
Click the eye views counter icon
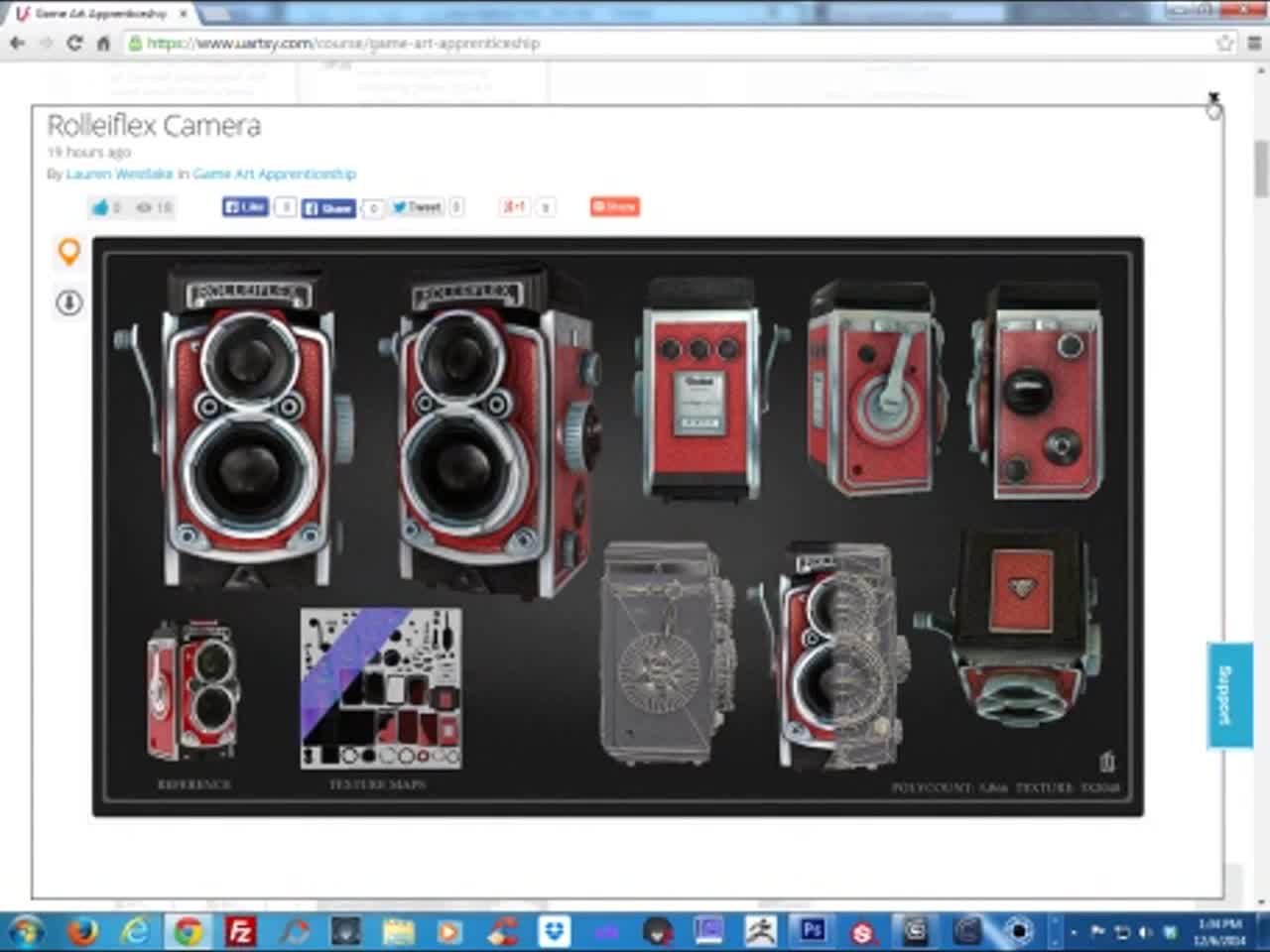(144, 207)
